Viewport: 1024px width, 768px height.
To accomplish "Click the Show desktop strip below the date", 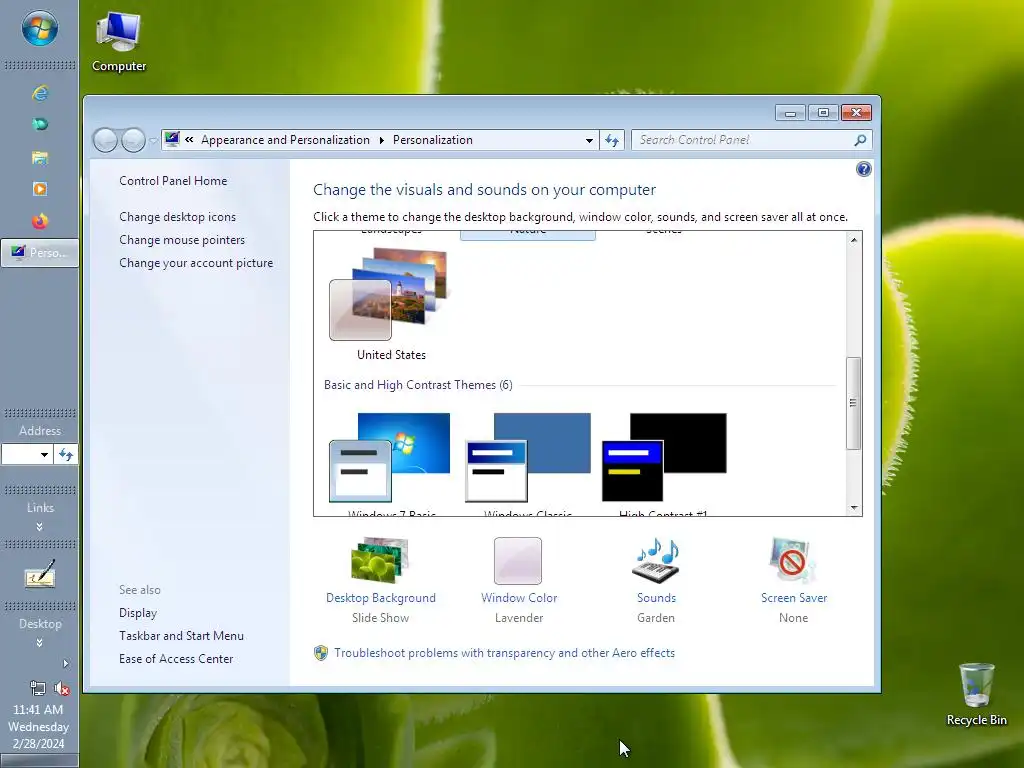I will 39,761.
